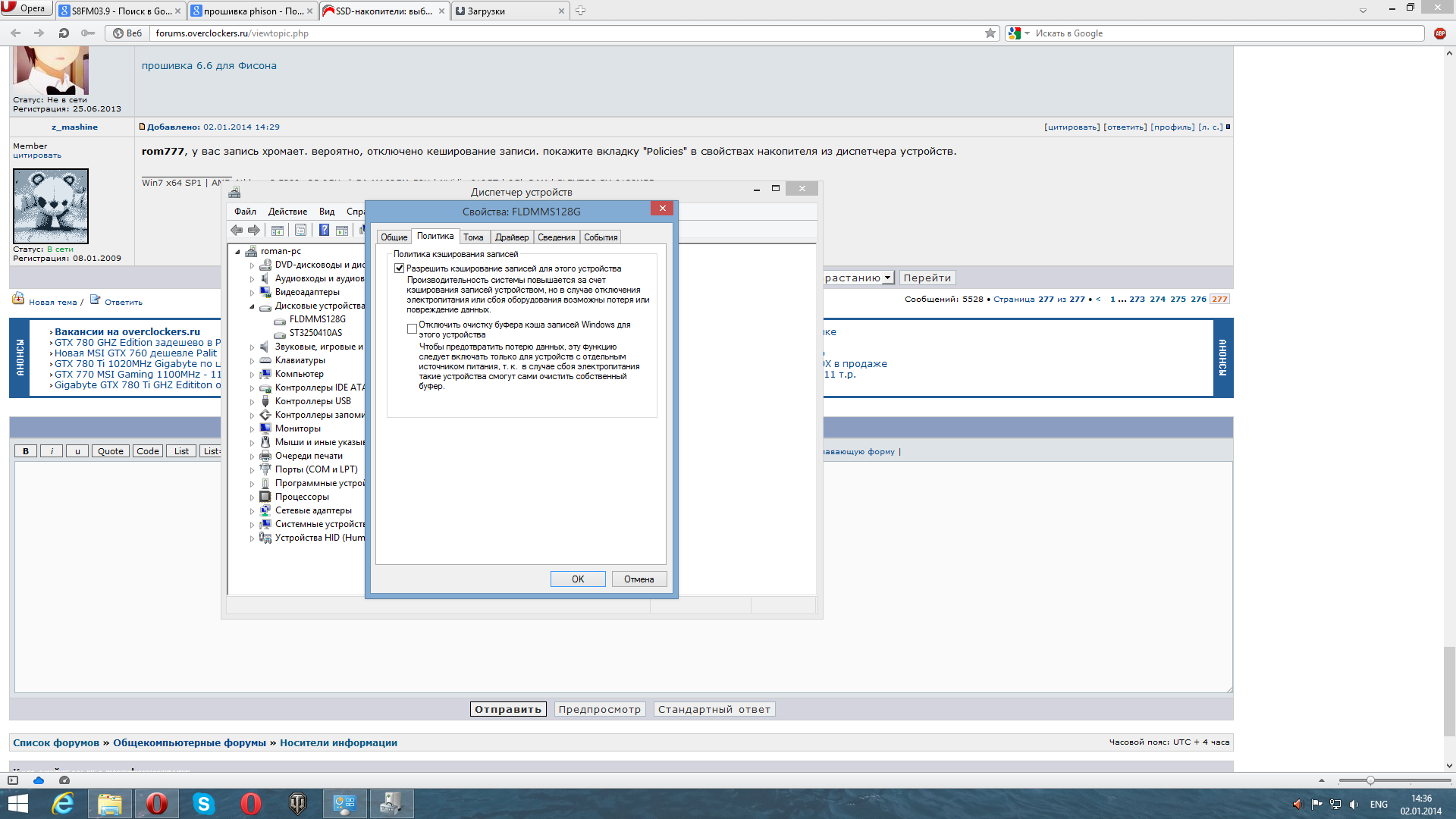This screenshot has height=819, width=1456.
Task: Click Device Manager help icon
Action: pyautogui.click(x=324, y=231)
